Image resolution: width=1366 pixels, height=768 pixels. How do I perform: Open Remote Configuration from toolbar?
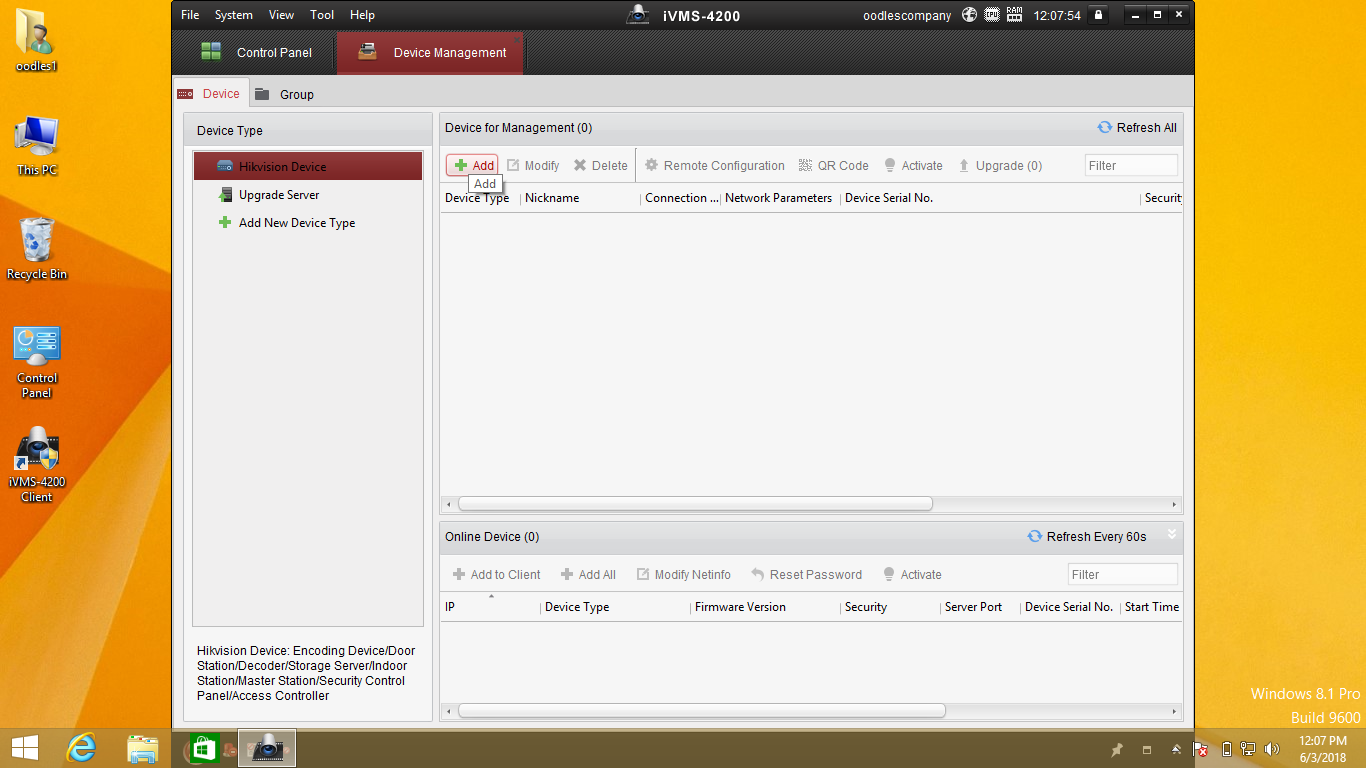coord(714,166)
